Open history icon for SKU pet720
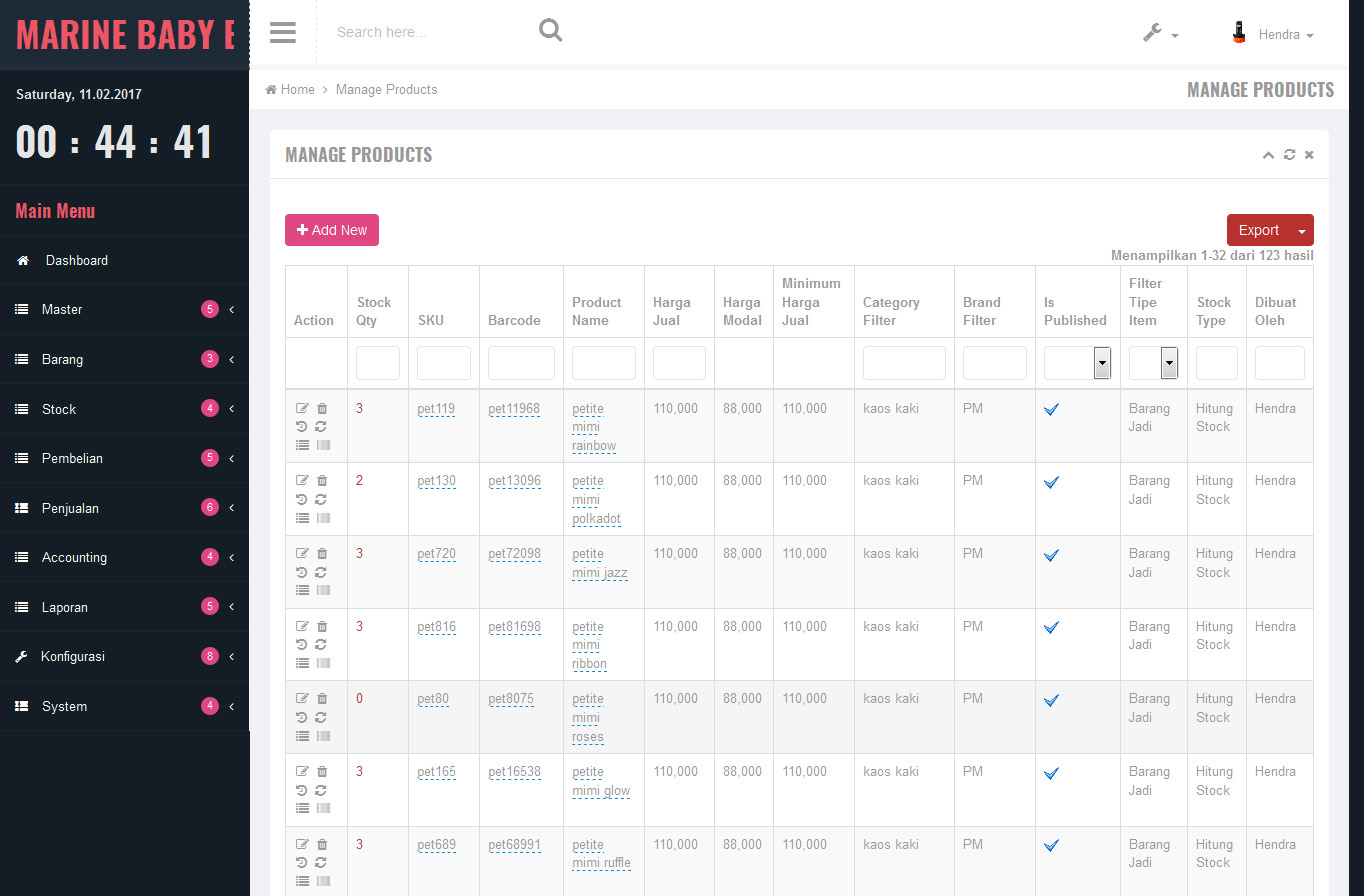 coord(302,572)
